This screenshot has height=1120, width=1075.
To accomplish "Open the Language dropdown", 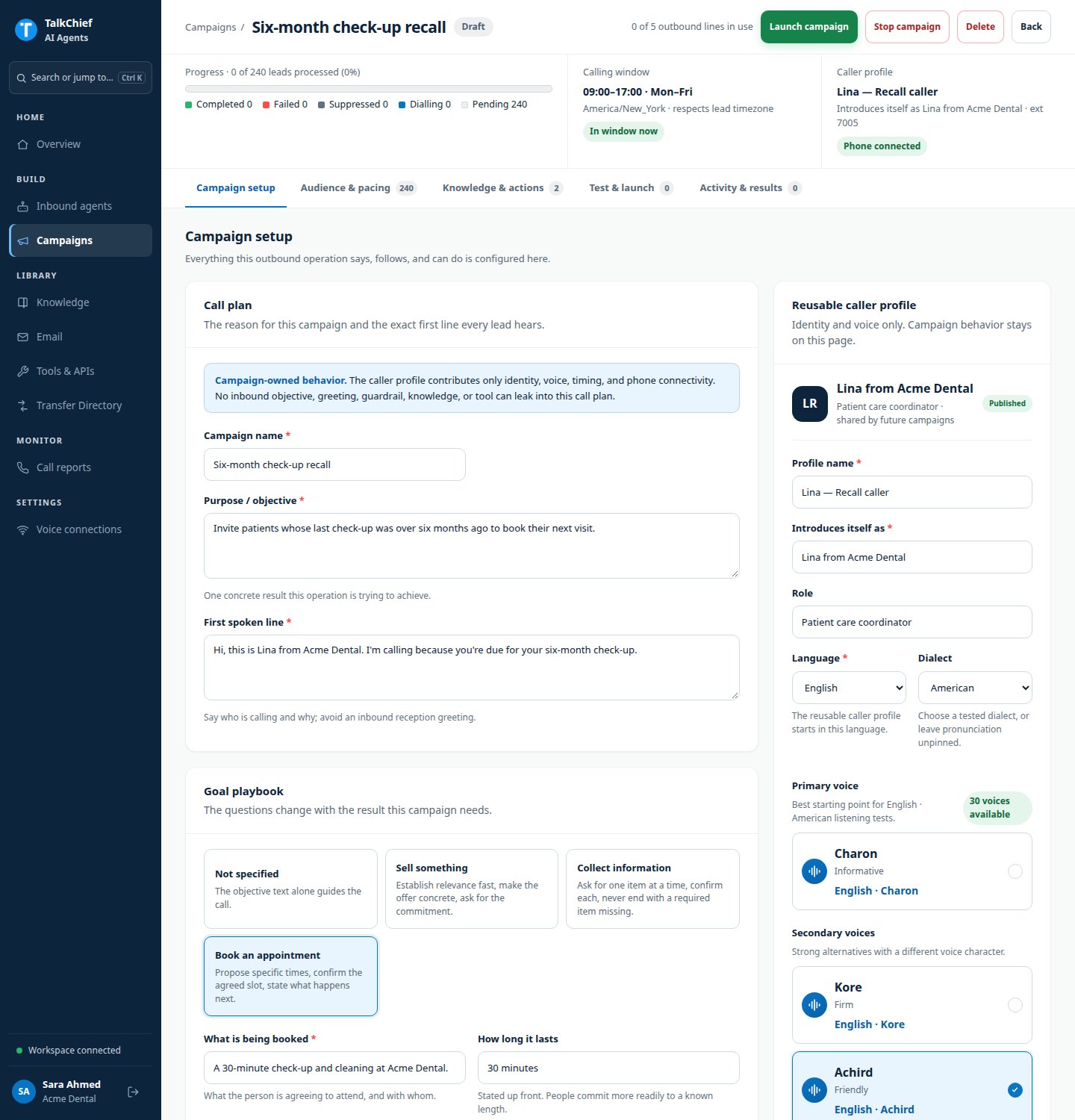I will coord(849,688).
